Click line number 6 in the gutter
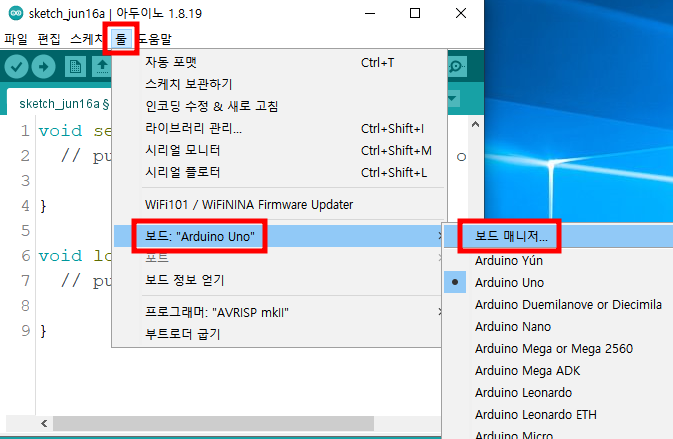The image size is (673, 439). pos(26,256)
